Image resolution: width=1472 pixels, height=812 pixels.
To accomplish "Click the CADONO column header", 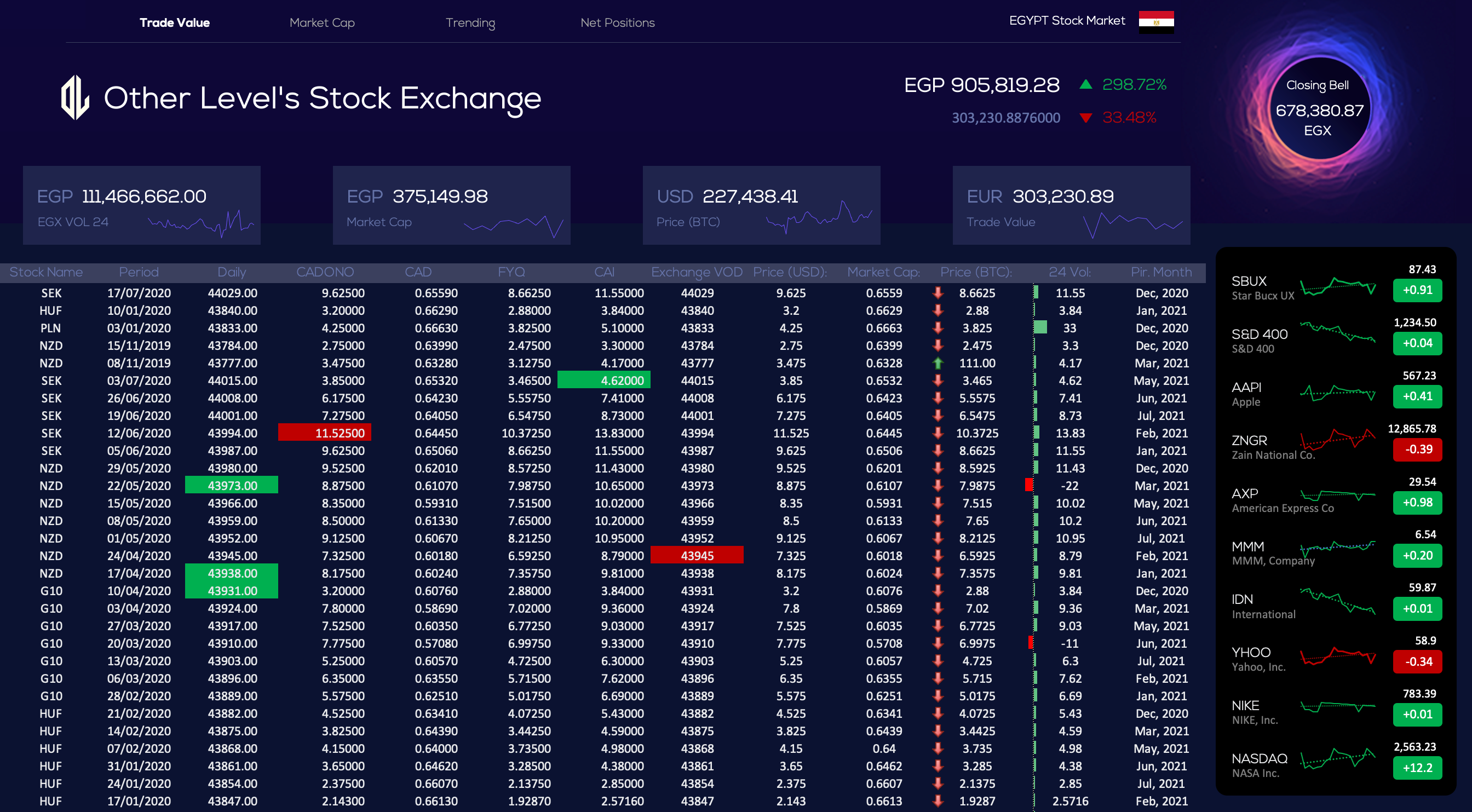I will (x=325, y=272).
